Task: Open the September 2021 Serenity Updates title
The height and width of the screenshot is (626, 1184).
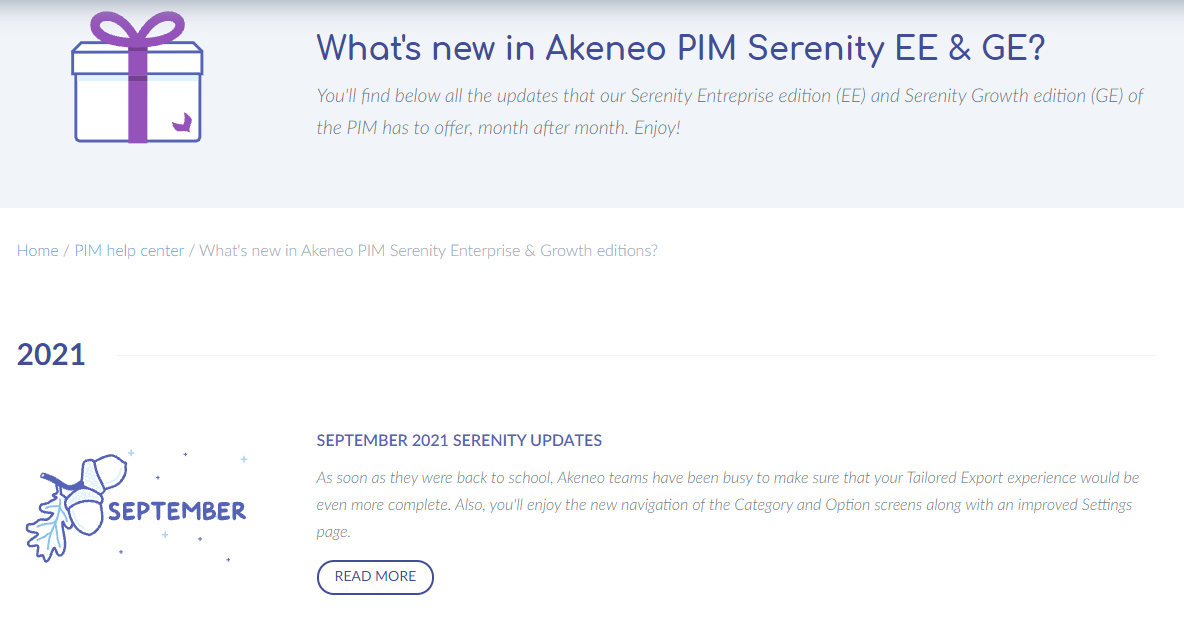Action: (459, 440)
